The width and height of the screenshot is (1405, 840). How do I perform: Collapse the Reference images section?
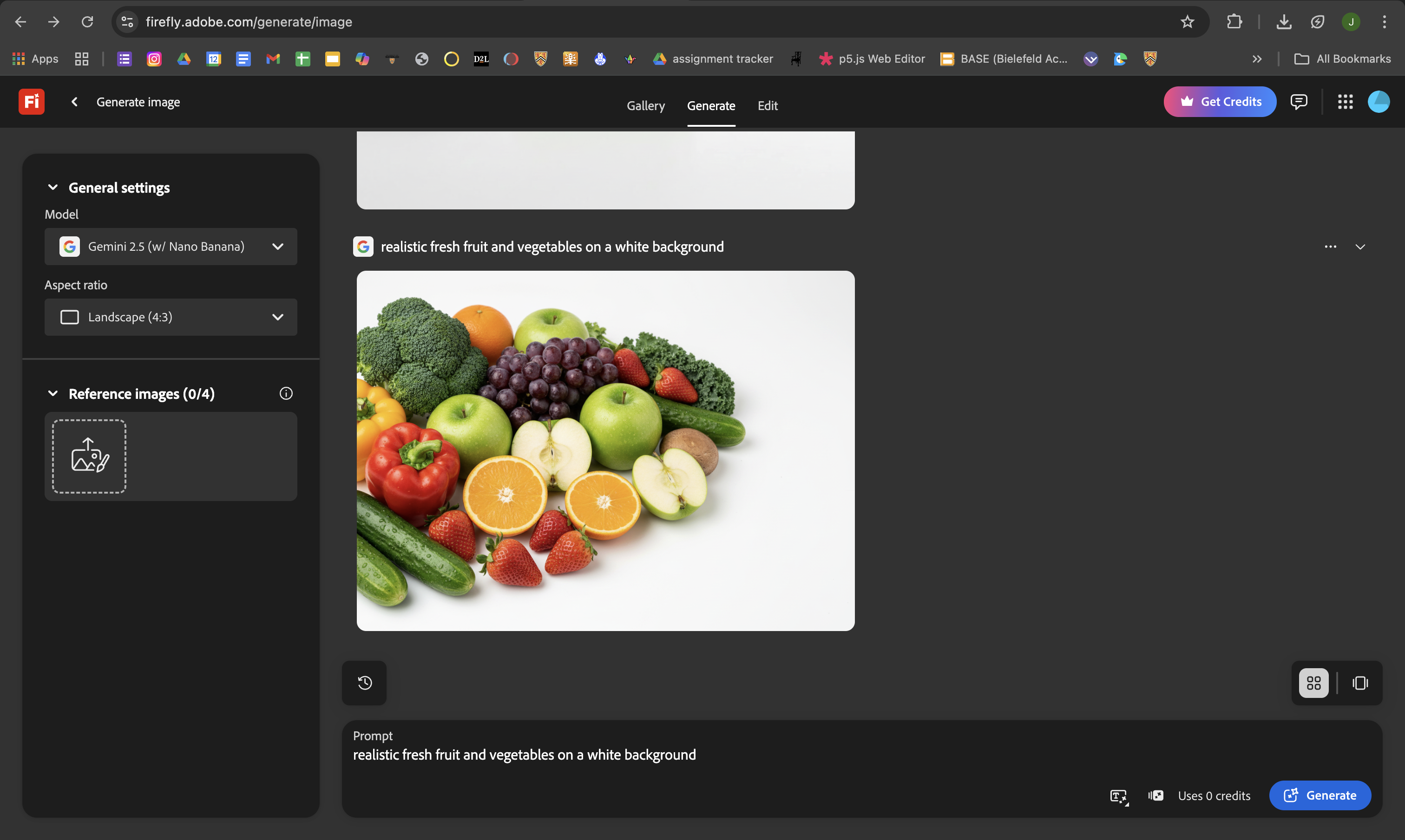pos(53,393)
